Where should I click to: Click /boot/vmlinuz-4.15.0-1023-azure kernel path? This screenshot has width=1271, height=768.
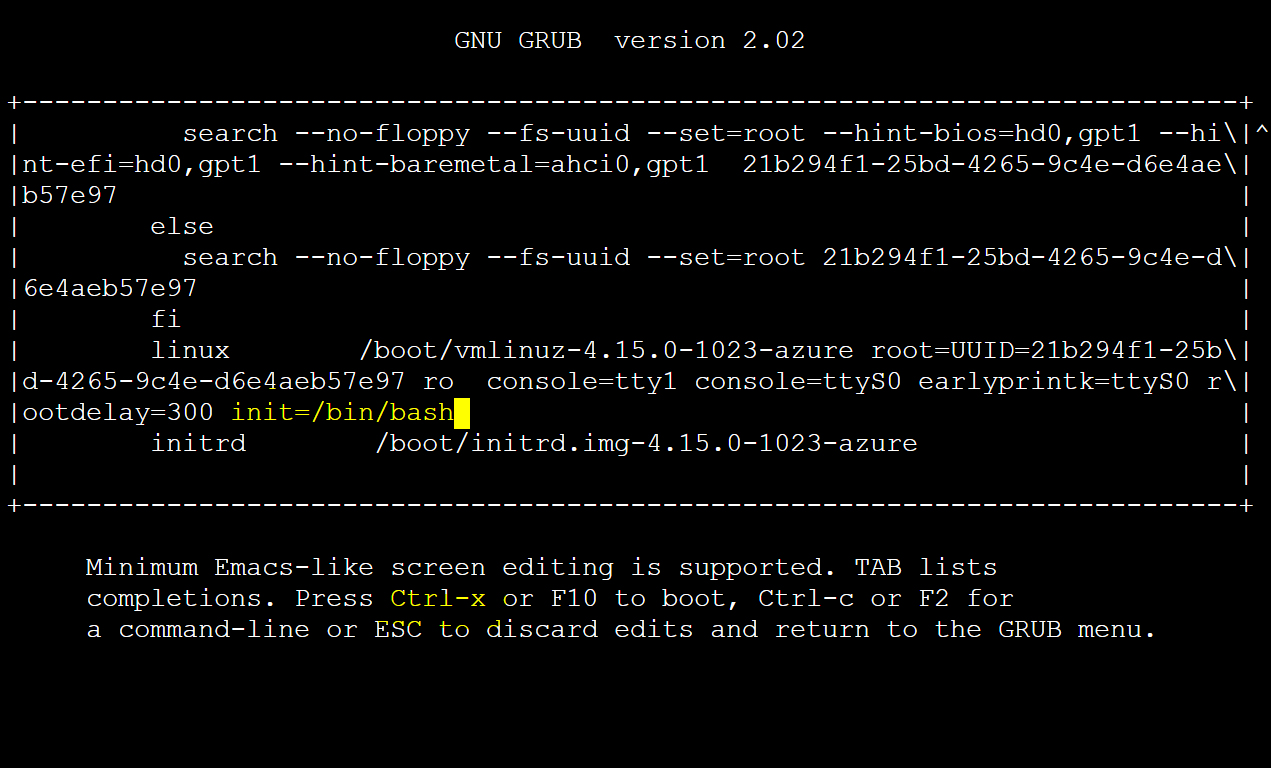[x=606, y=351]
